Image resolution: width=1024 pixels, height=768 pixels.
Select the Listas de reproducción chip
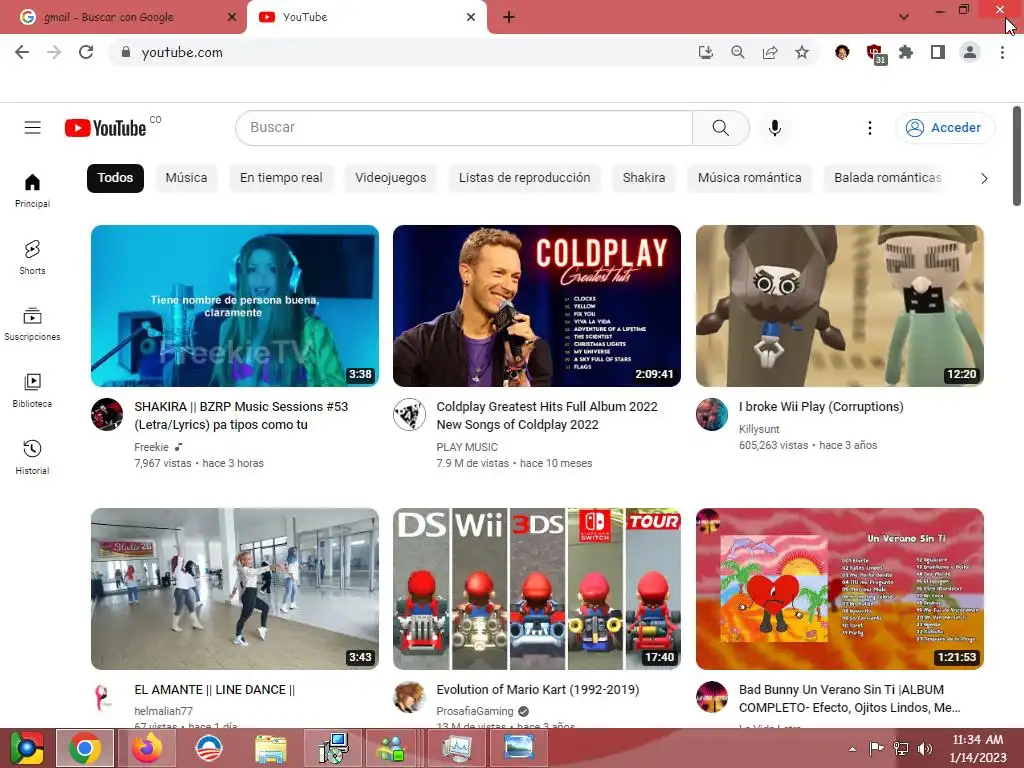click(524, 178)
